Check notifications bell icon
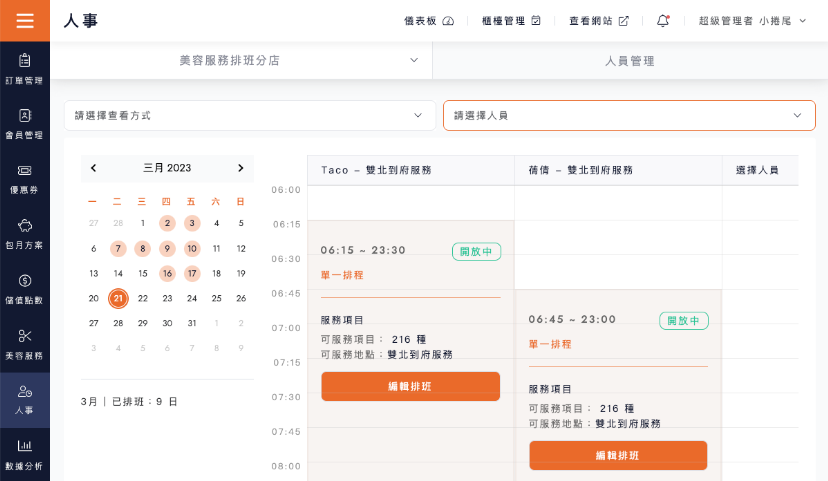This screenshot has height=481, width=828. tap(663, 21)
